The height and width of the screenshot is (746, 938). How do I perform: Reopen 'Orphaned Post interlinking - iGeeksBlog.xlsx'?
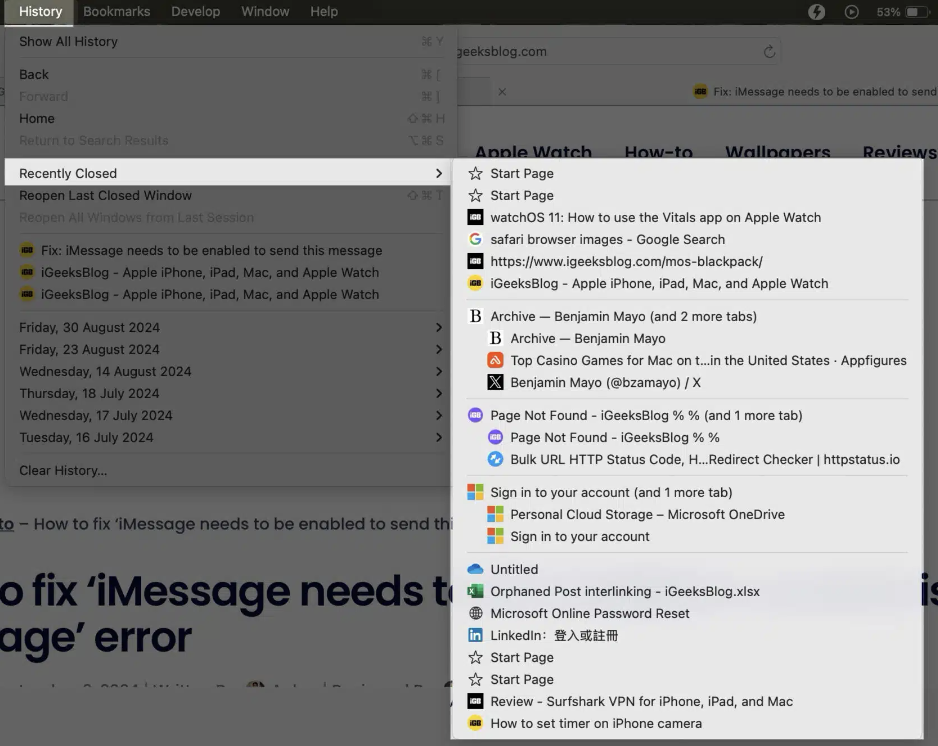pos(687,591)
